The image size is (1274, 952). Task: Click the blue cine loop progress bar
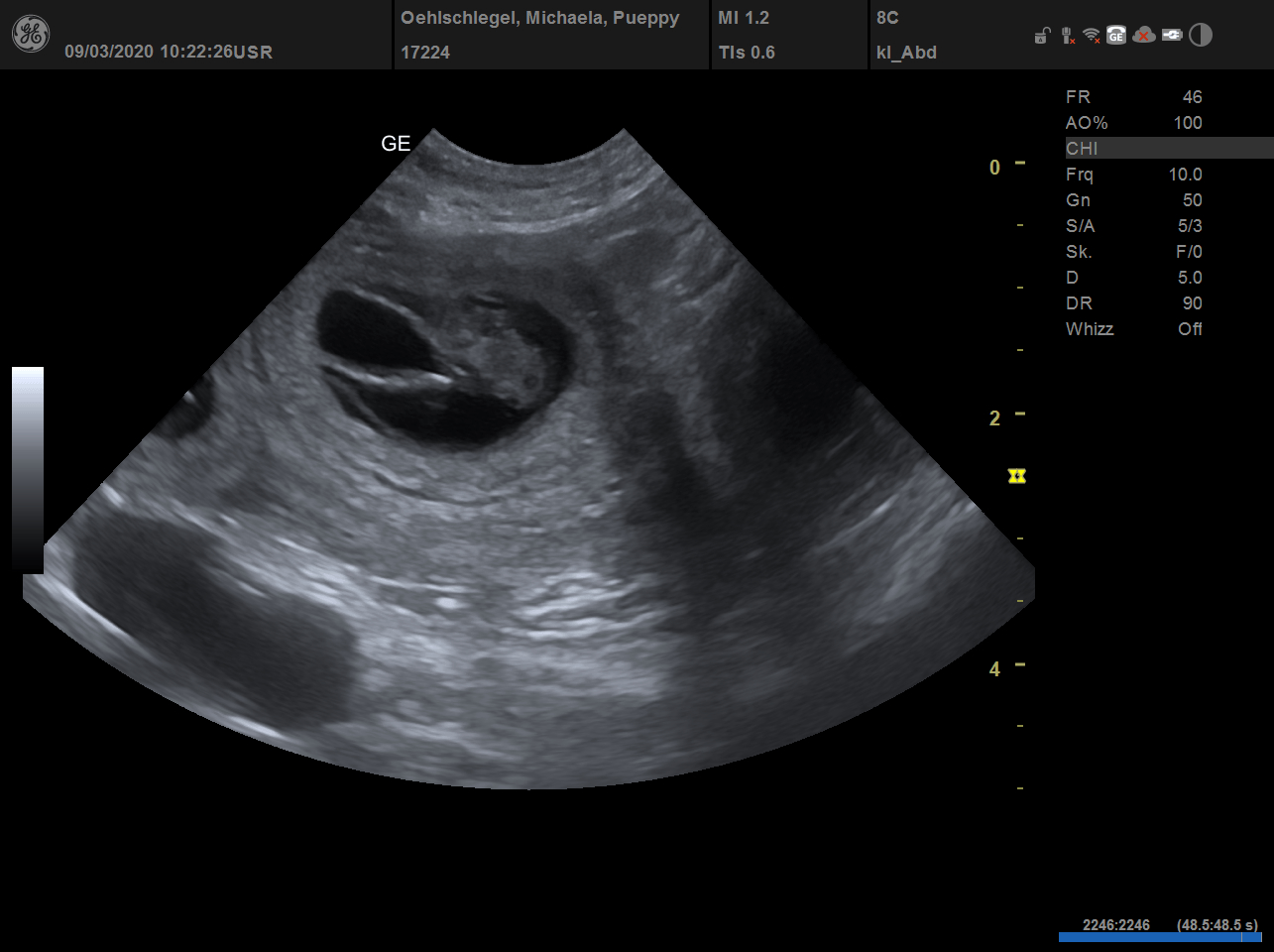click(x=1159, y=937)
